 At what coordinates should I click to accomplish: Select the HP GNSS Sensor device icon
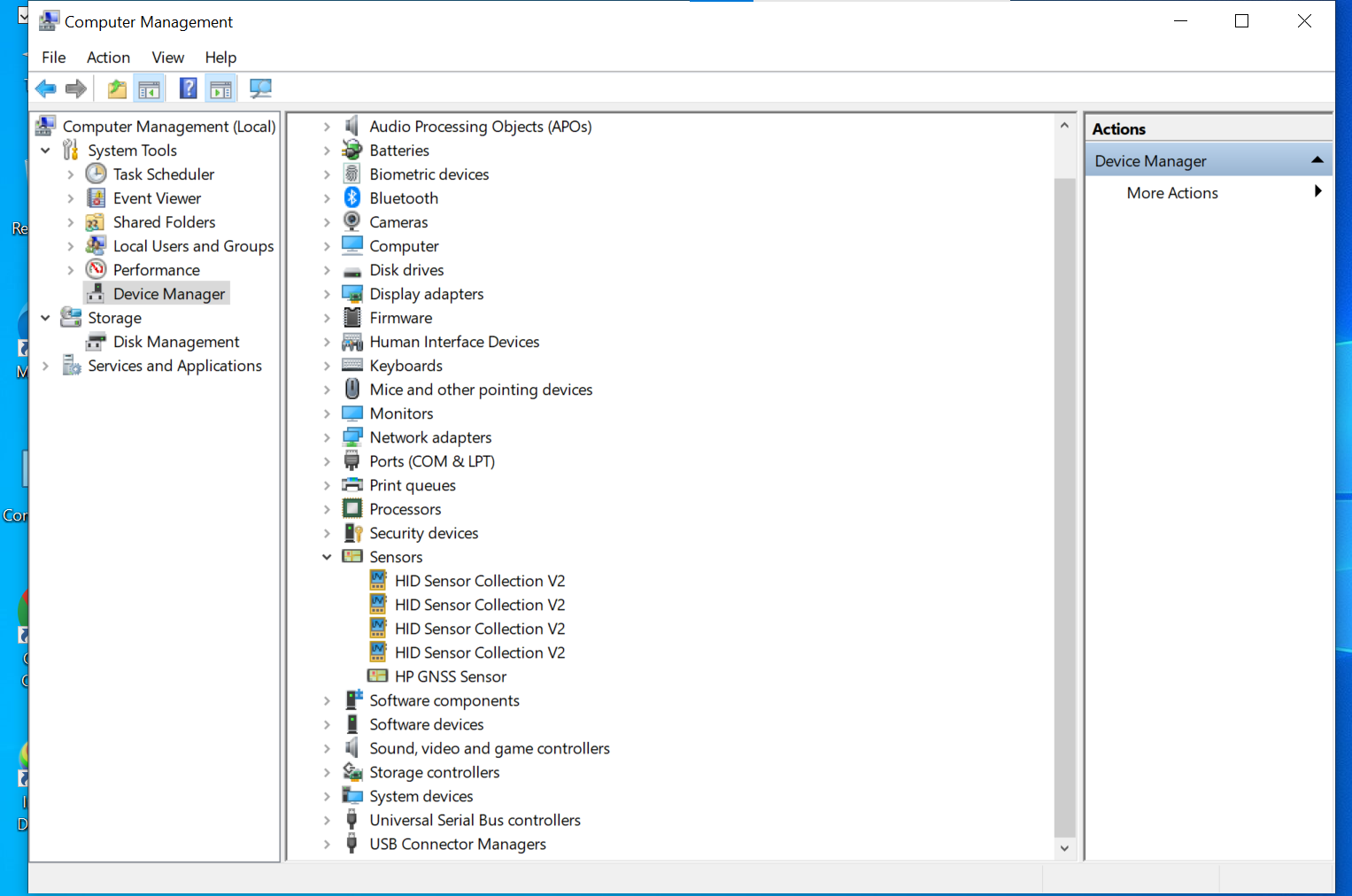pyautogui.click(x=378, y=676)
